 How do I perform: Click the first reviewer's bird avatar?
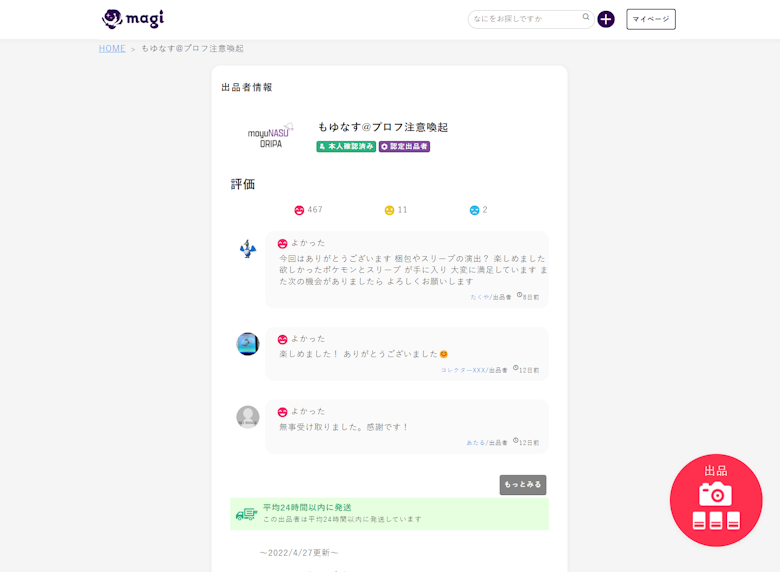point(248,249)
